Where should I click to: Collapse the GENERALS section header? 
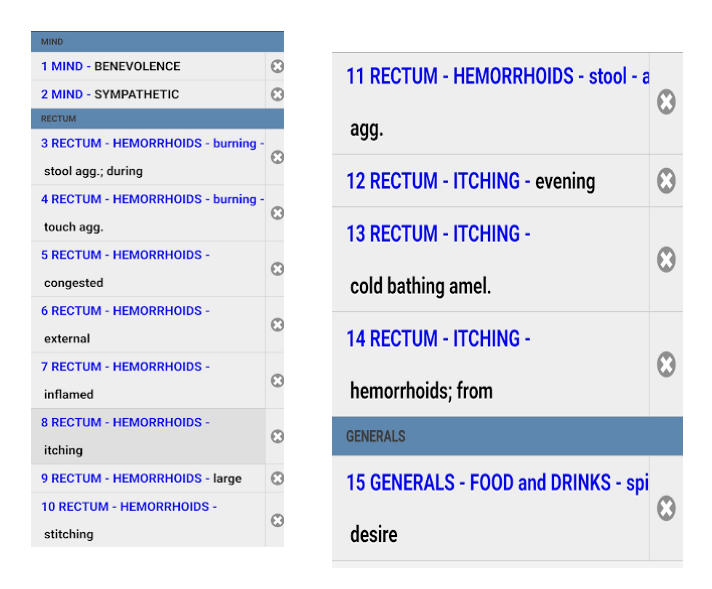click(506, 436)
